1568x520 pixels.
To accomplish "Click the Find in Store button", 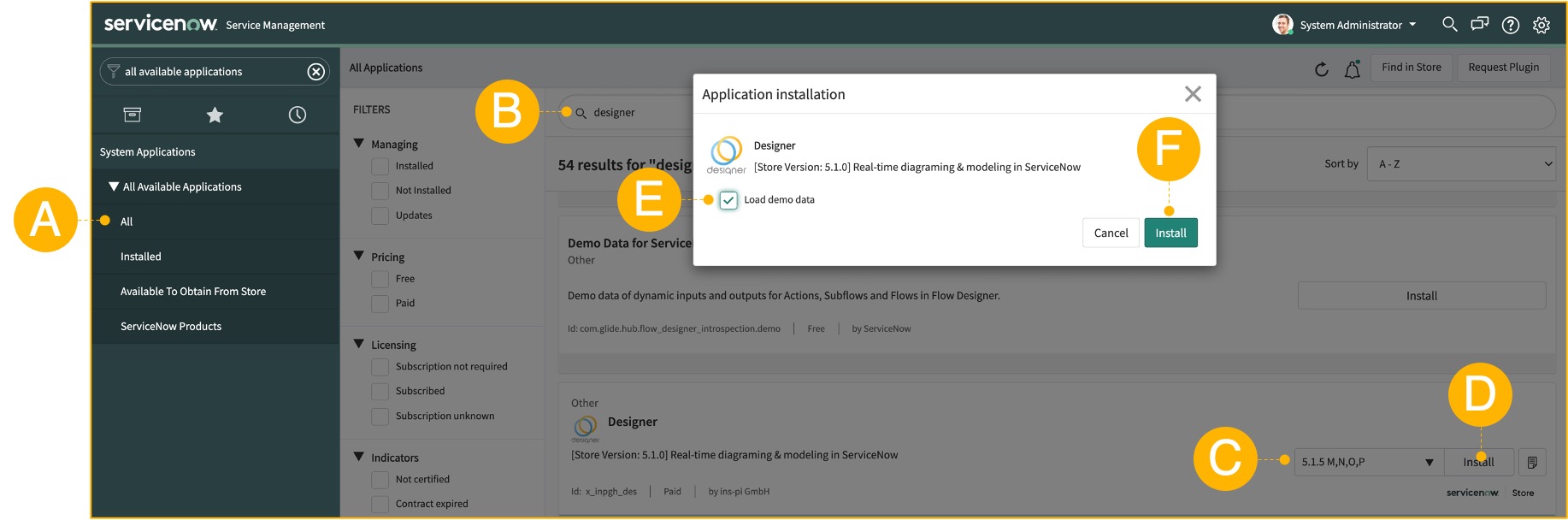I will 1411,68.
